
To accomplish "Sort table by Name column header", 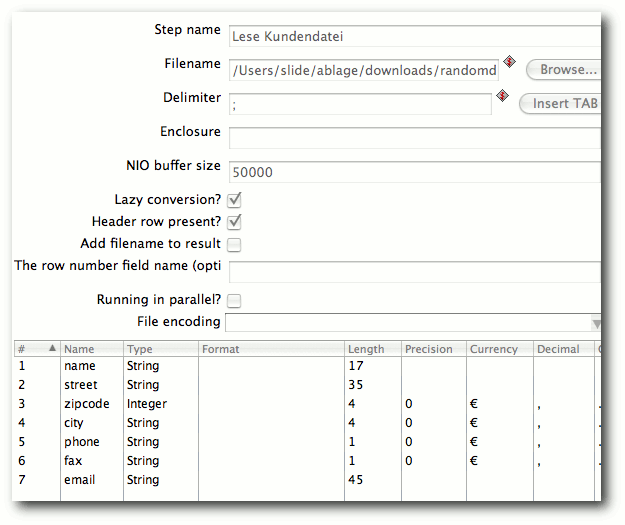I will tap(92, 349).
